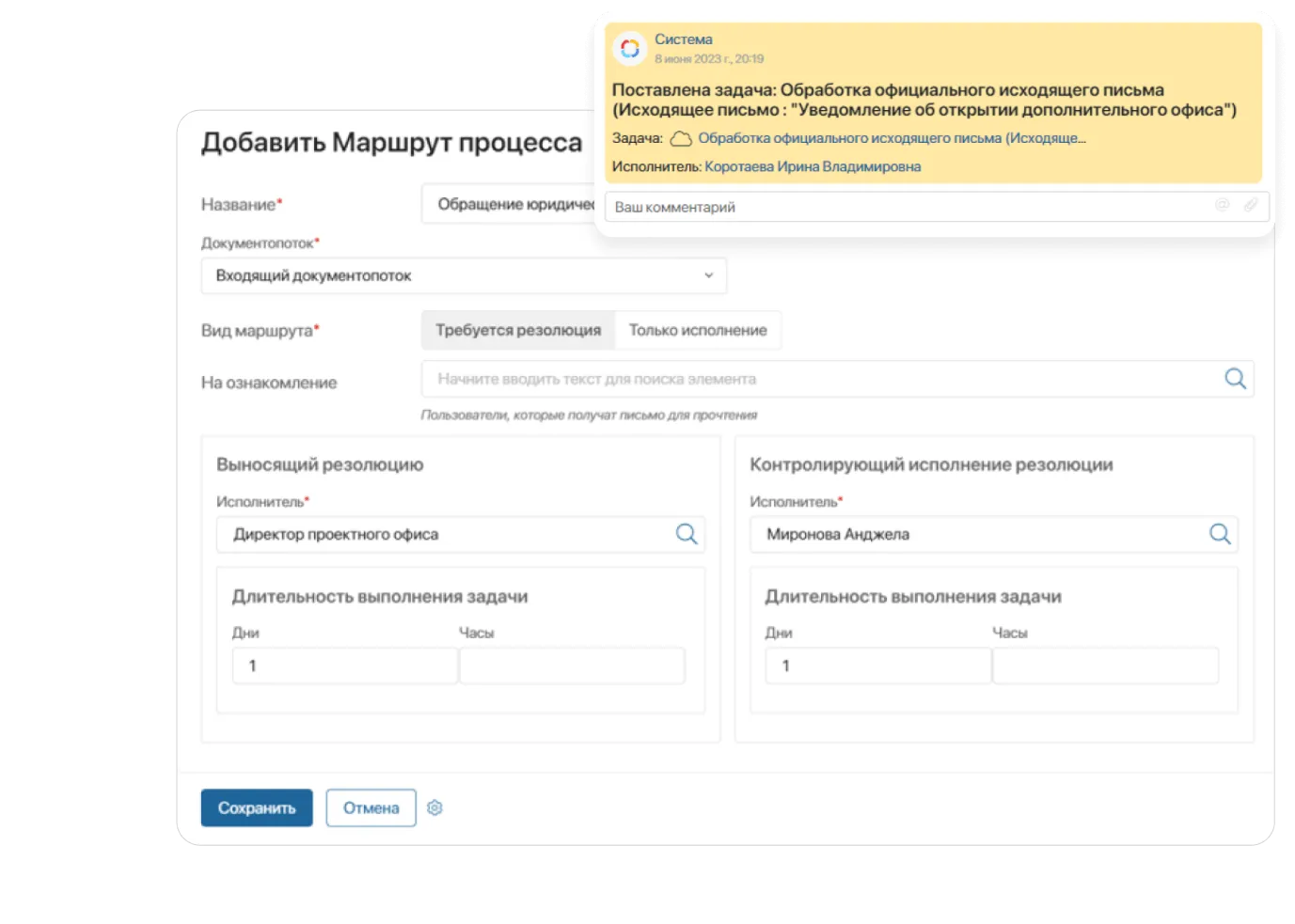Open Коротаева Ирина Владимировна profile link
Image resolution: width=1295 pixels, height=924 pixels.
pyautogui.click(x=813, y=167)
